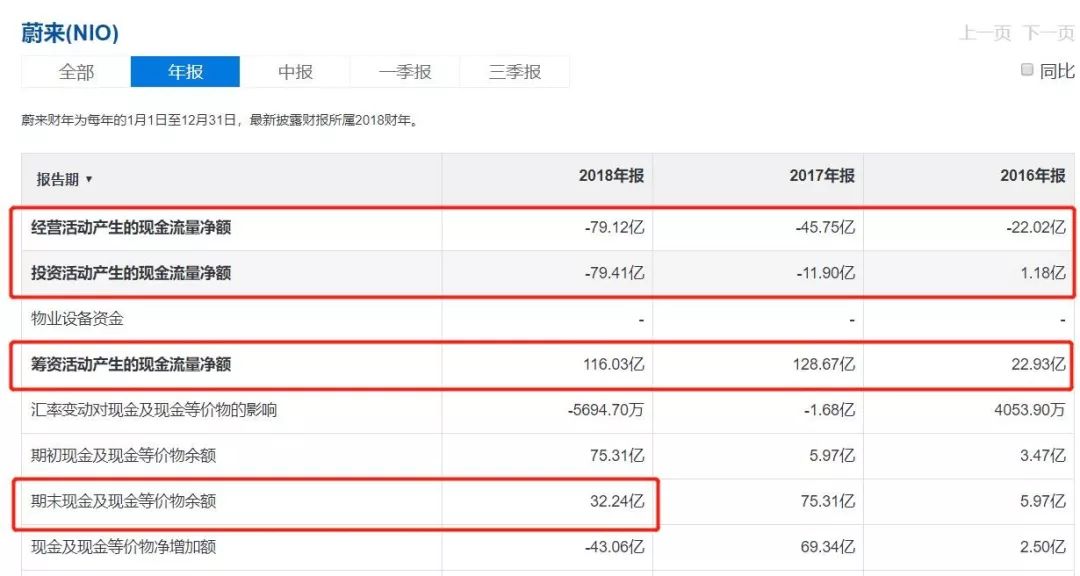The height and width of the screenshot is (576, 1080).
Task: Switch to the 一季报 tab
Action: [404, 72]
